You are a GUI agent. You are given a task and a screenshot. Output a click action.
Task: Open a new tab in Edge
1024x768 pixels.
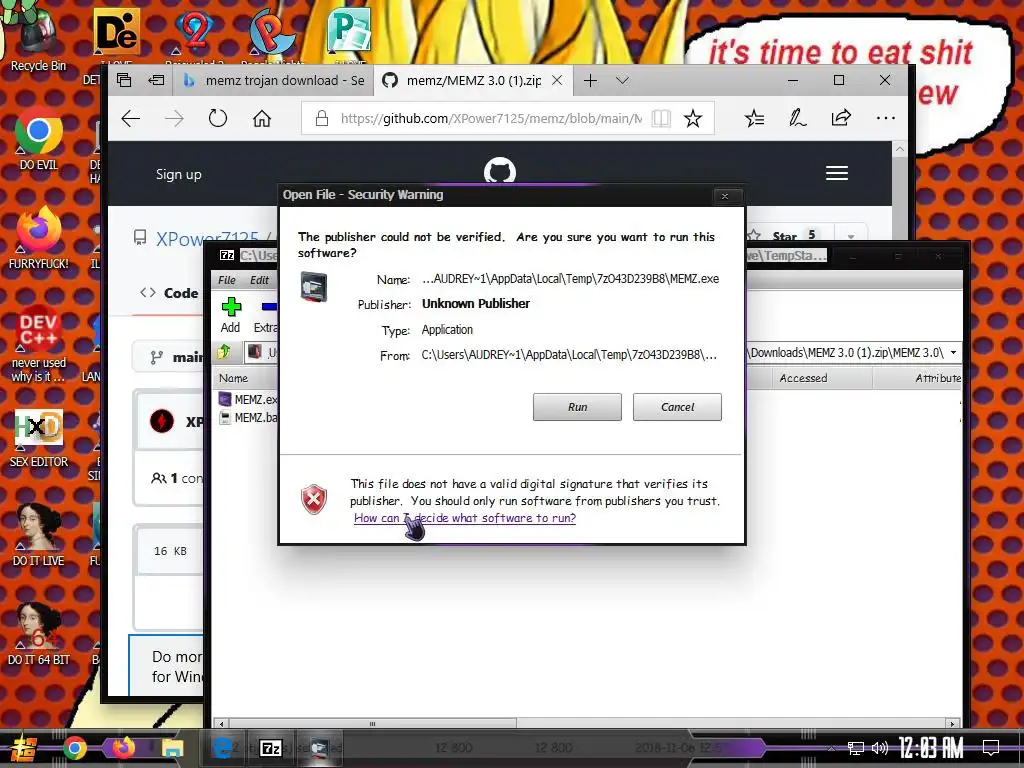click(x=590, y=80)
